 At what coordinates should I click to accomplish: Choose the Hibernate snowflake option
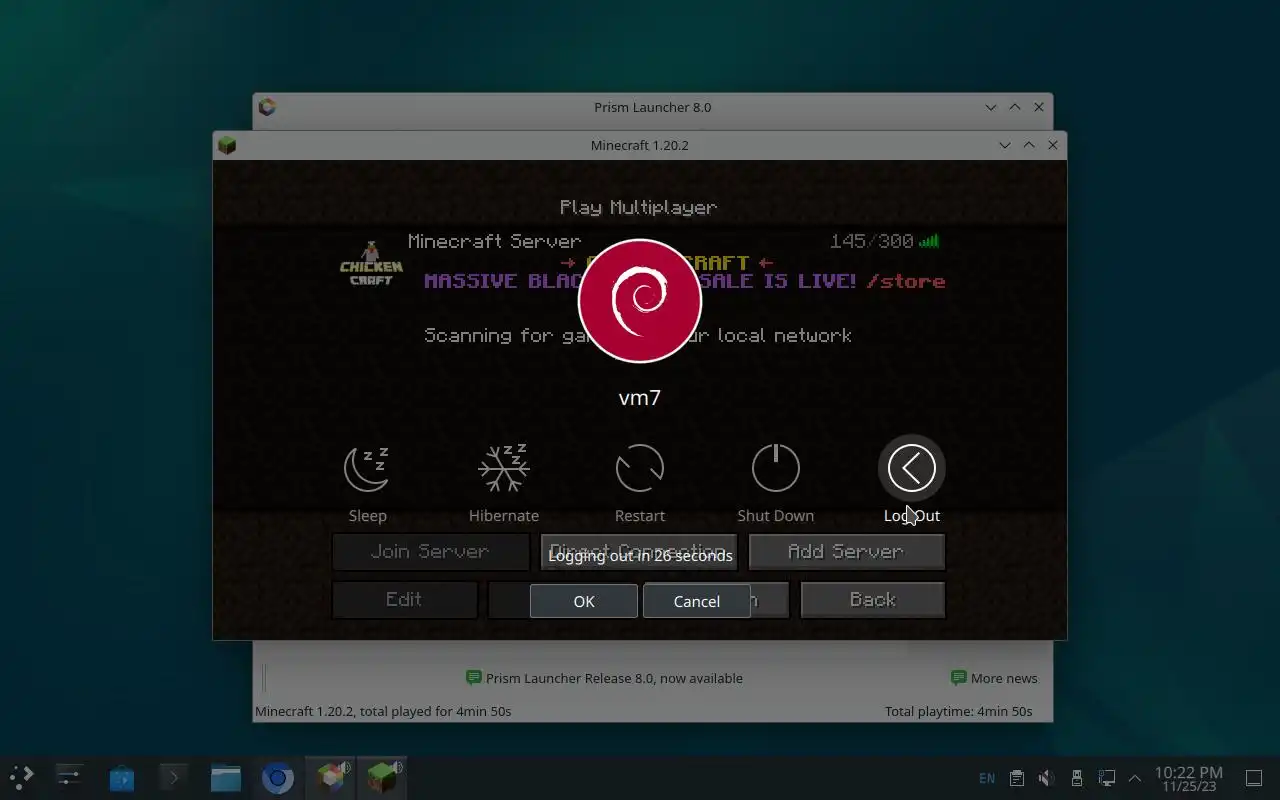point(504,468)
